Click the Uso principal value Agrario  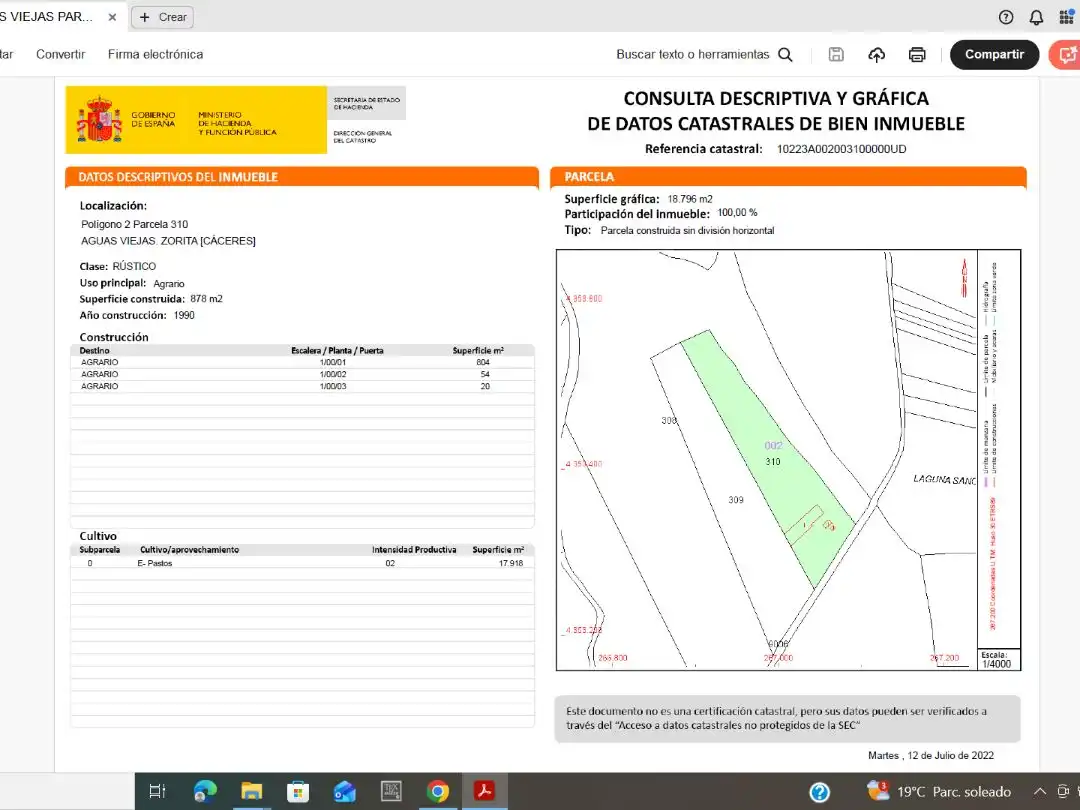click(x=169, y=284)
